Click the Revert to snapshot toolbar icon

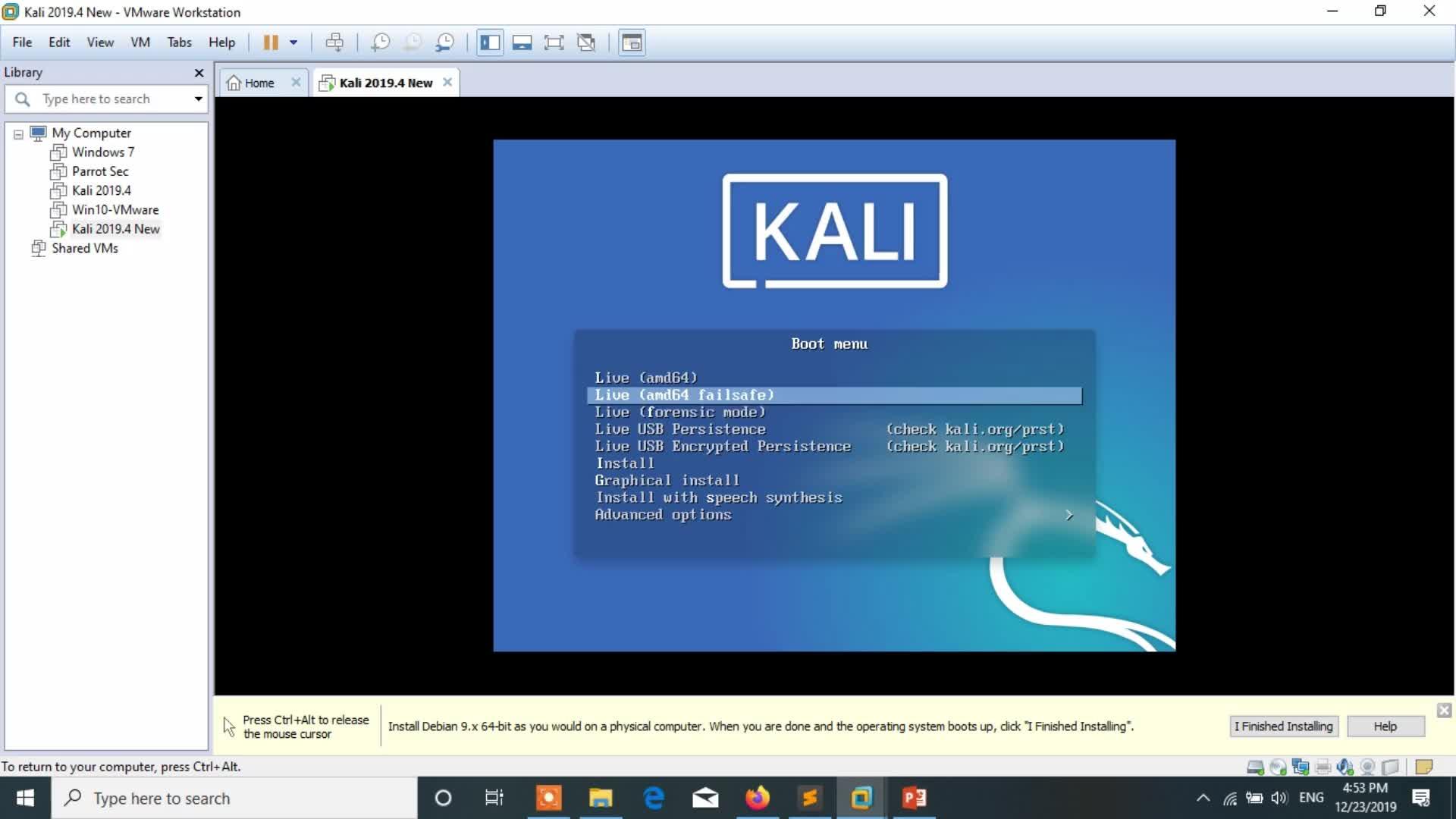point(413,42)
